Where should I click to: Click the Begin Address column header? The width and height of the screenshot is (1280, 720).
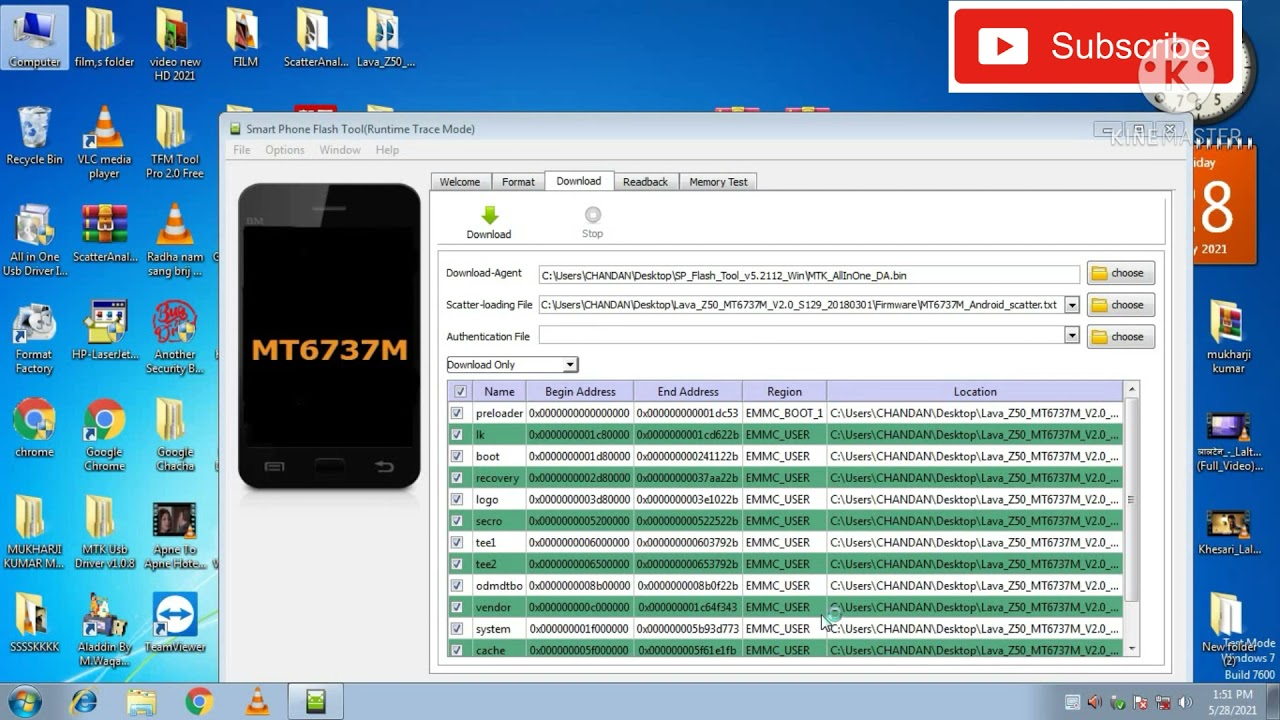tap(580, 392)
